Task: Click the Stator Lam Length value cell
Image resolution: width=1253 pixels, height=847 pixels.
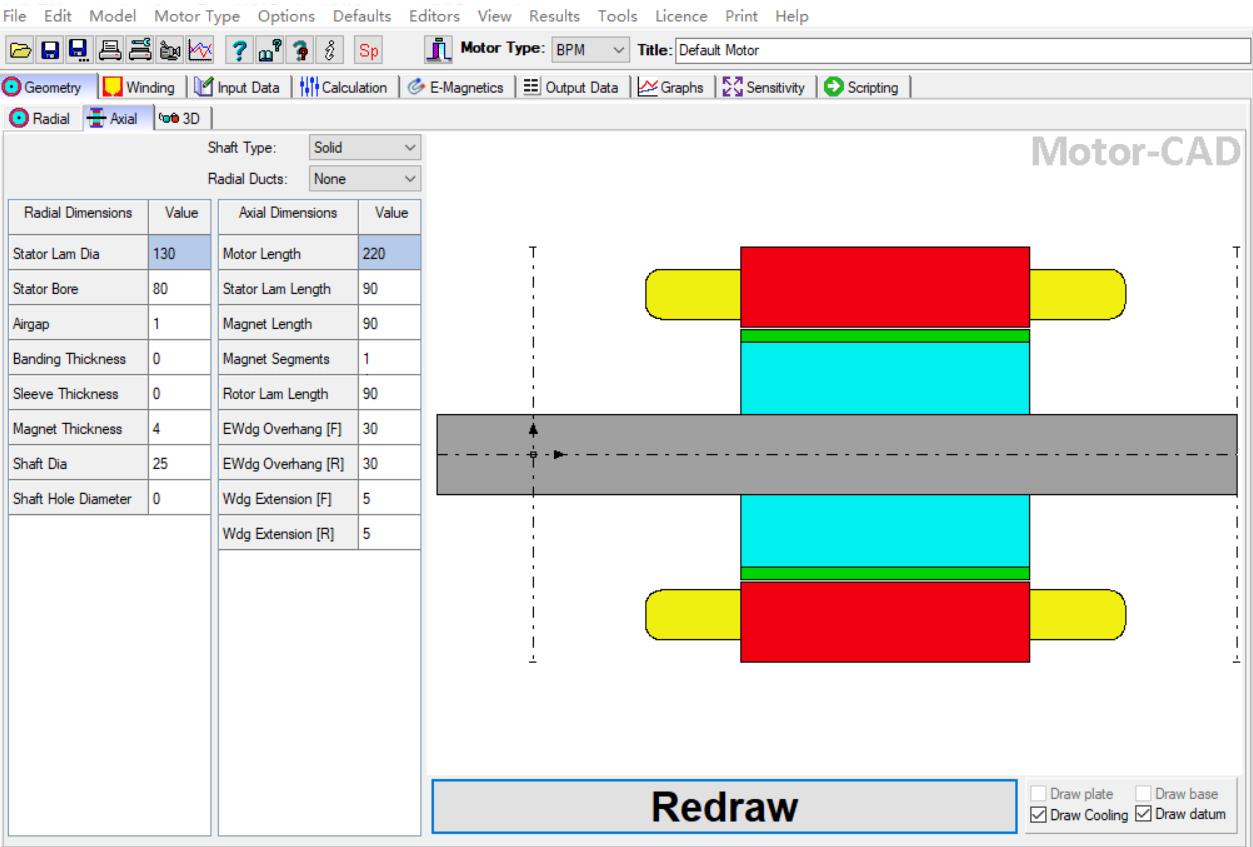Action: point(389,289)
